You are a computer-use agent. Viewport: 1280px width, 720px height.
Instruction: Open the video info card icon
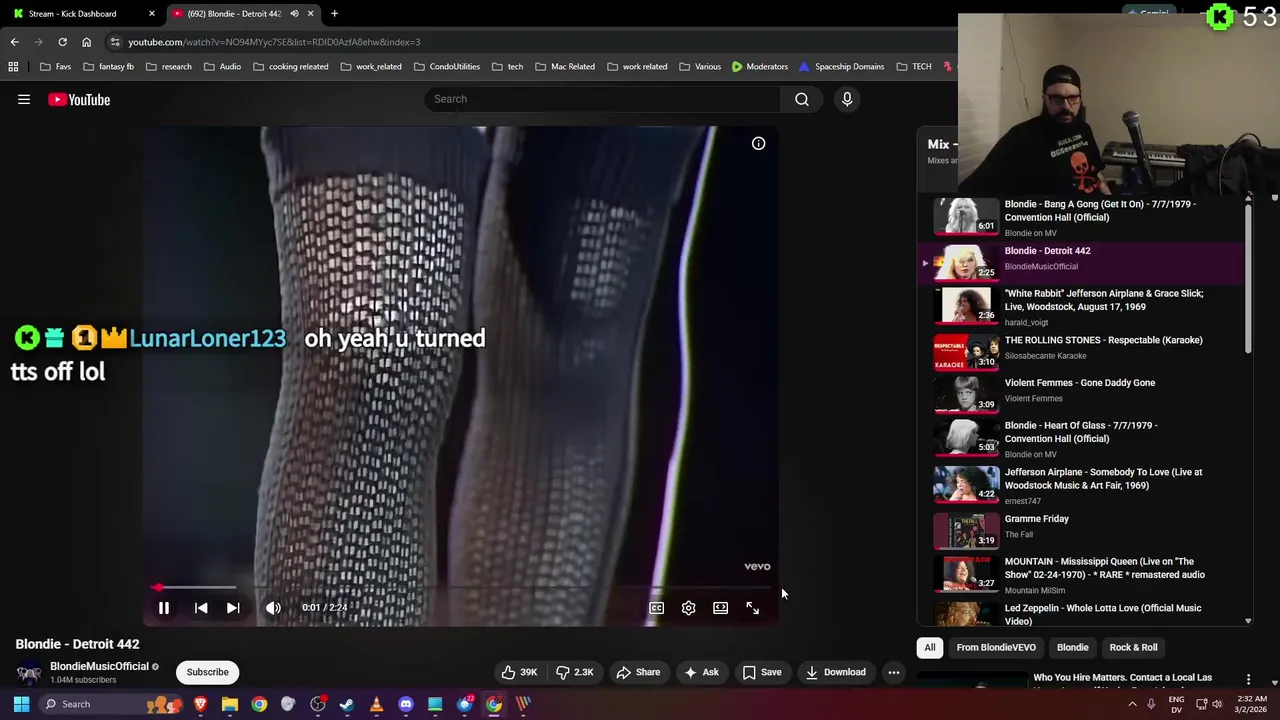click(759, 143)
